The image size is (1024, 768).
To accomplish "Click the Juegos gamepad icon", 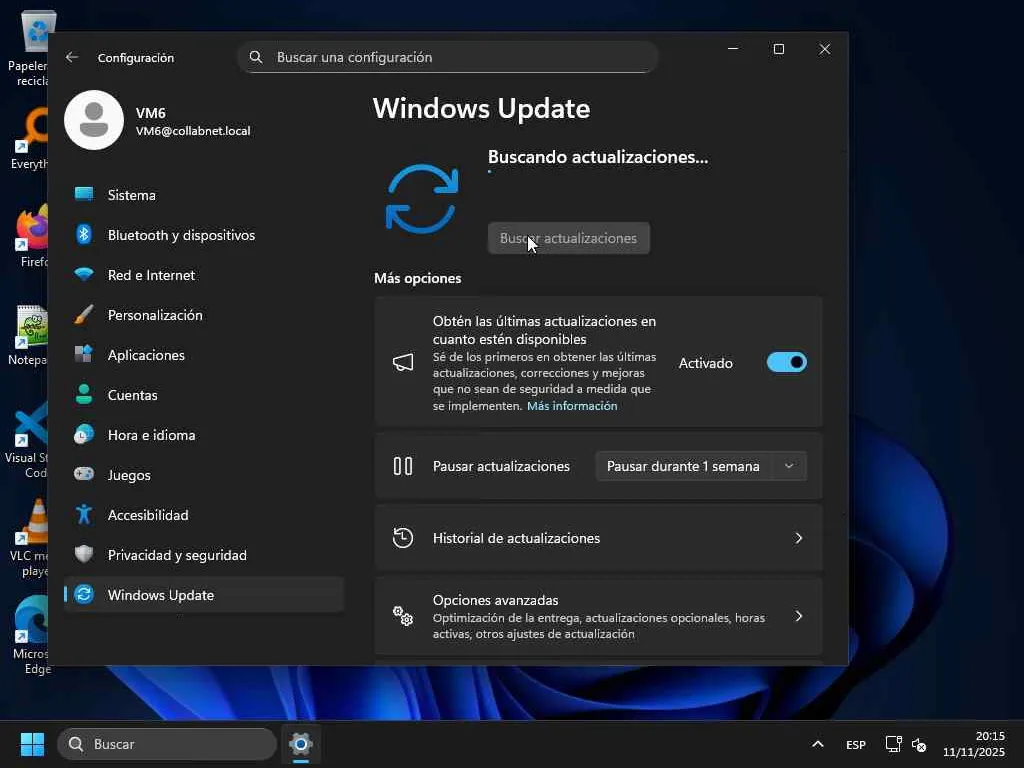I will coord(84,474).
